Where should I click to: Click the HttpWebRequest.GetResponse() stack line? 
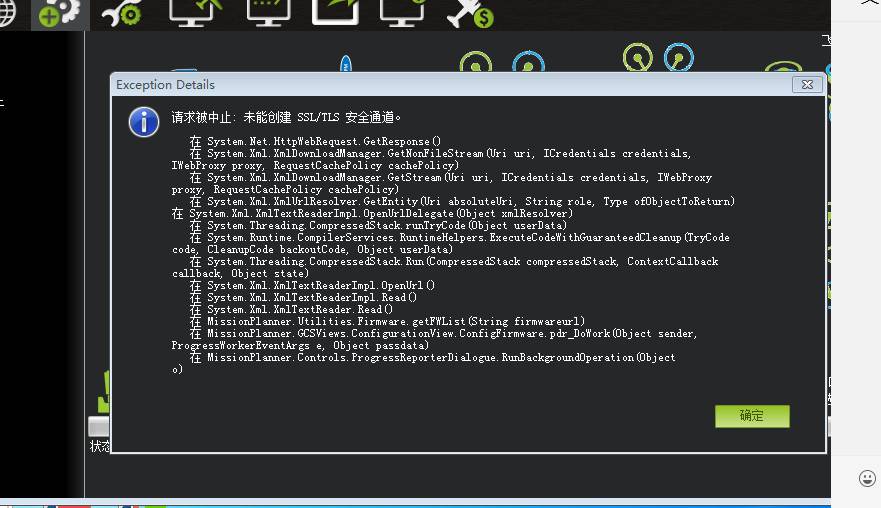(315, 141)
